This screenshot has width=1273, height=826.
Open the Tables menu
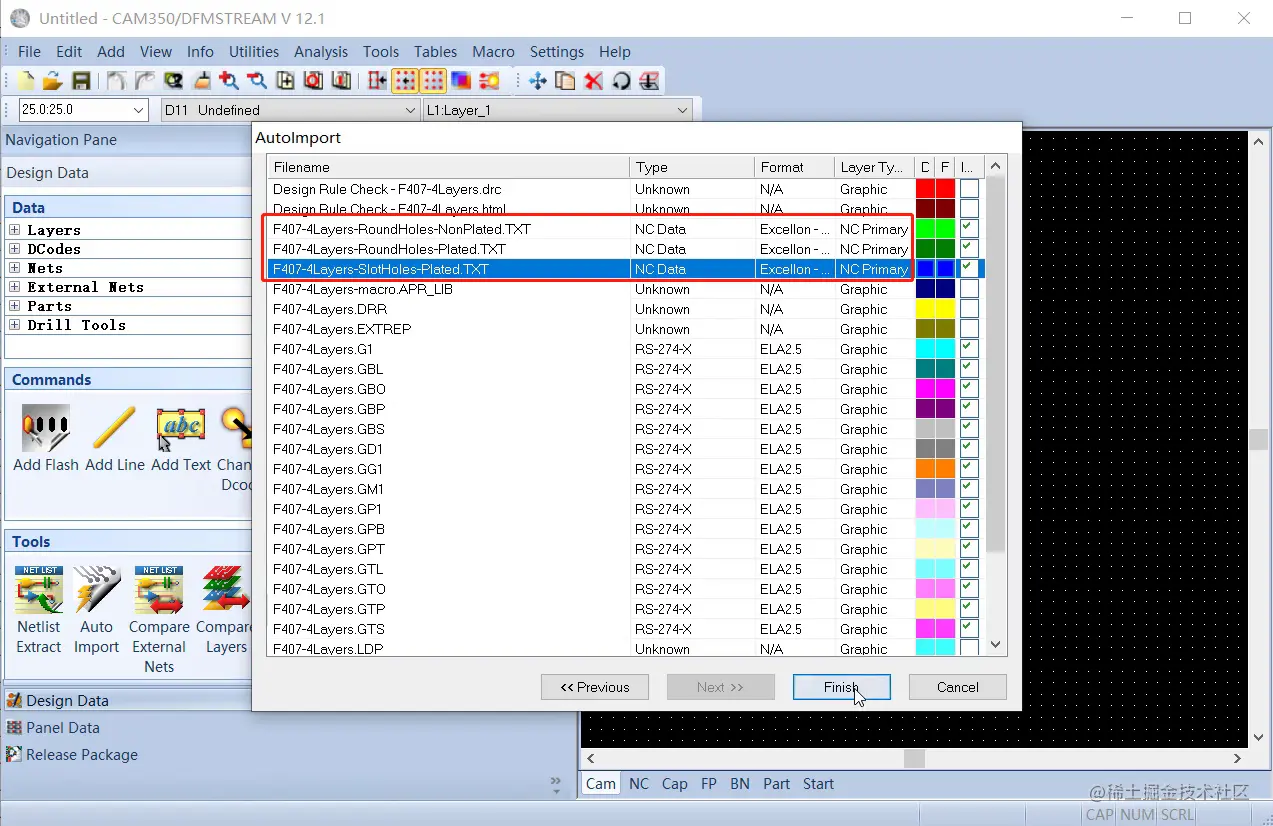[435, 52]
